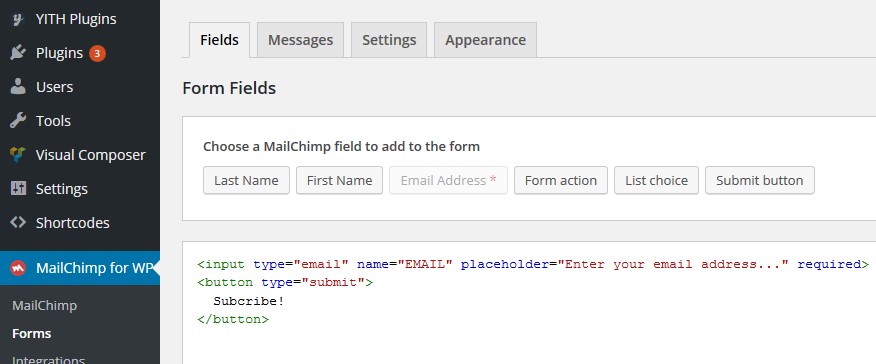876x364 pixels.
Task: Click the Visual Composer cube icon
Action: 18,155
